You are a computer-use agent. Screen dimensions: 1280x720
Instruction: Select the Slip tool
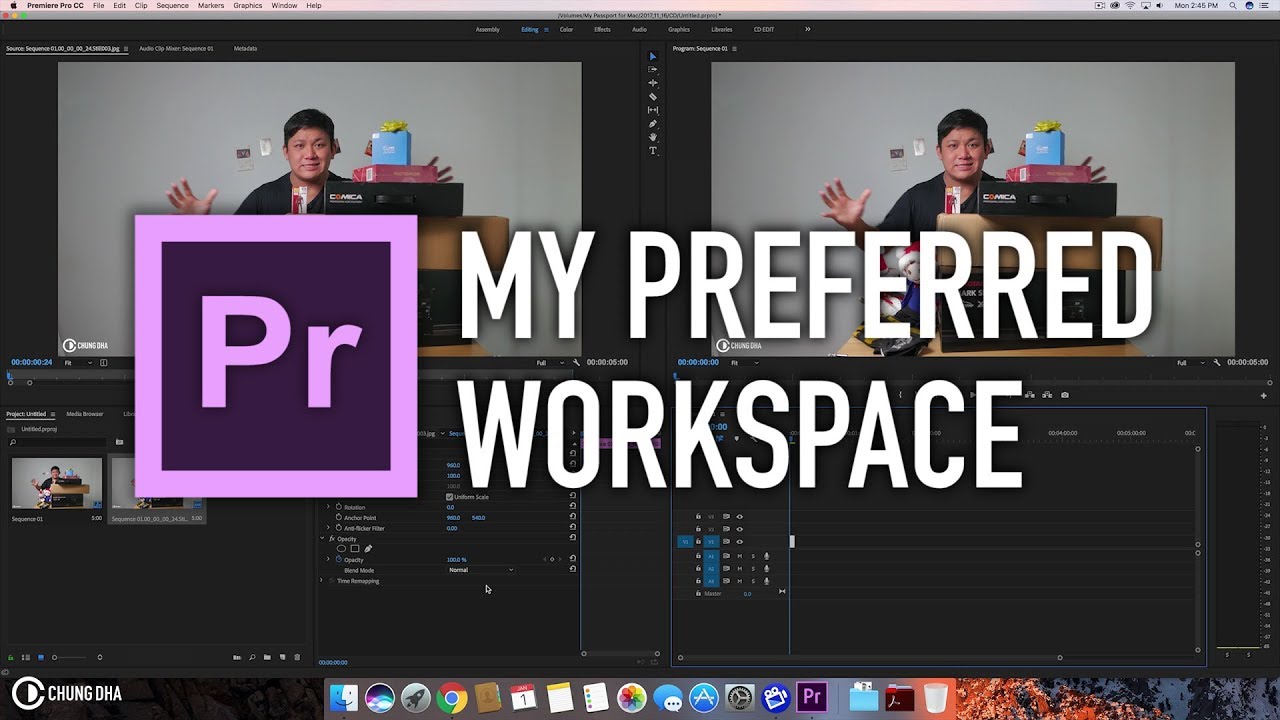click(653, 110)
